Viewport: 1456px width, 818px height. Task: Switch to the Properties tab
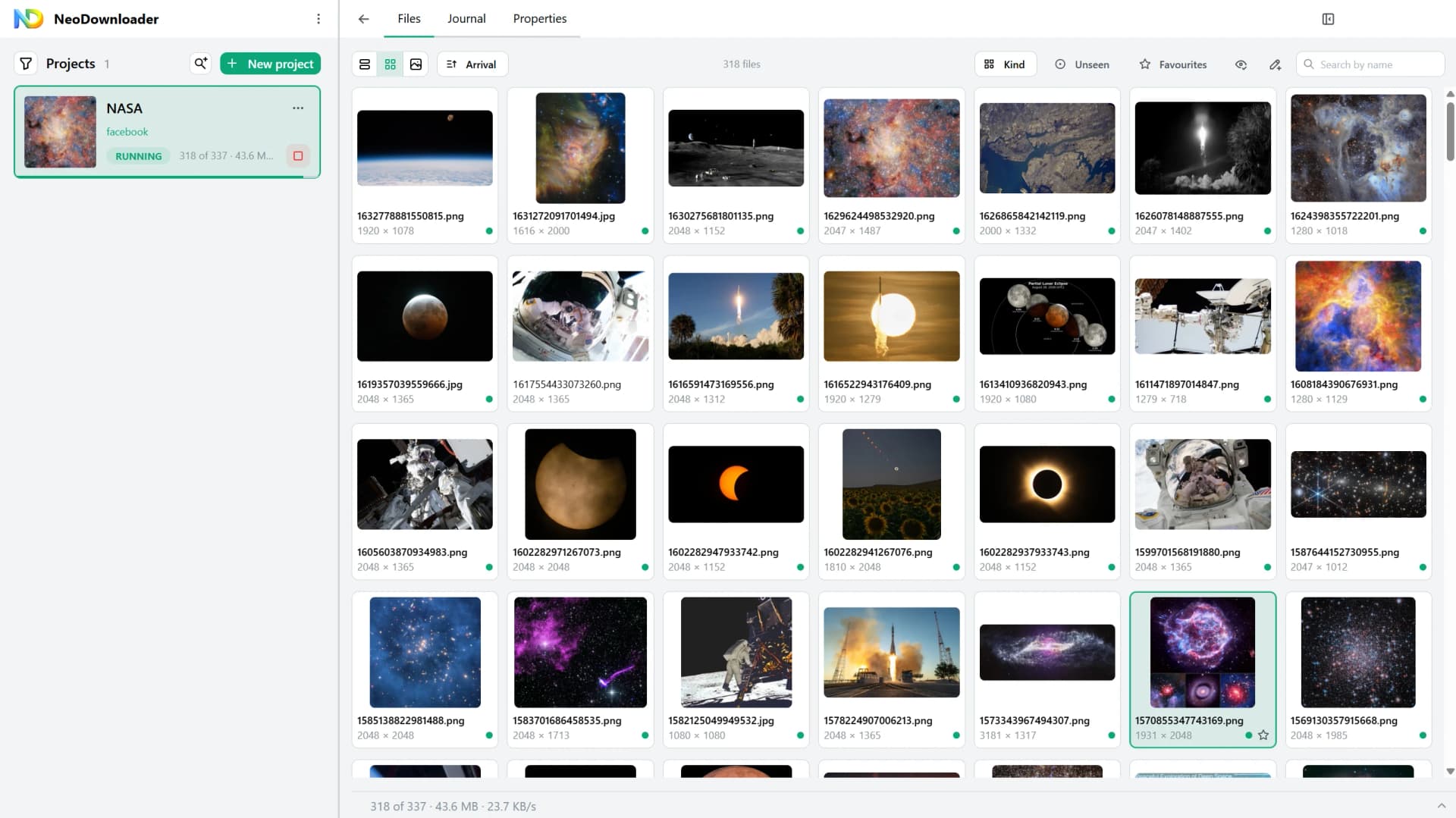coord(540,19)
